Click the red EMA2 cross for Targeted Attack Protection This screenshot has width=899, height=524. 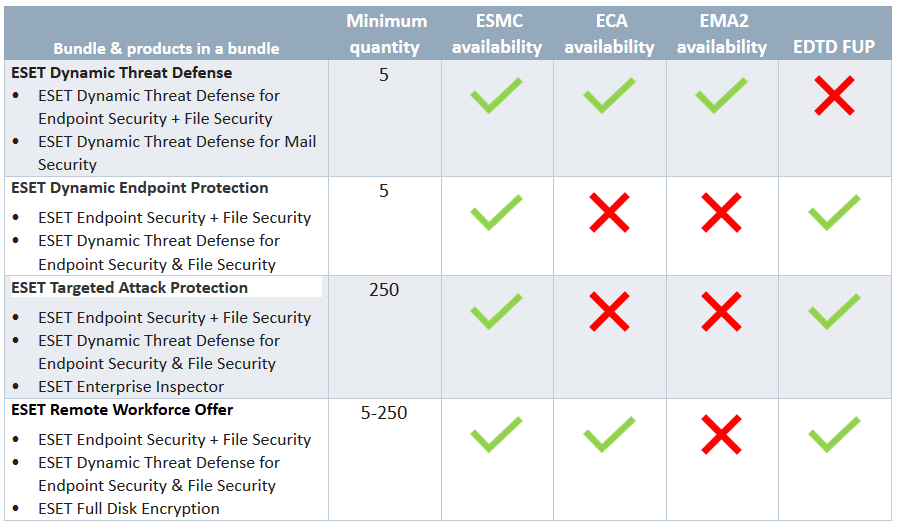(721, 313)
